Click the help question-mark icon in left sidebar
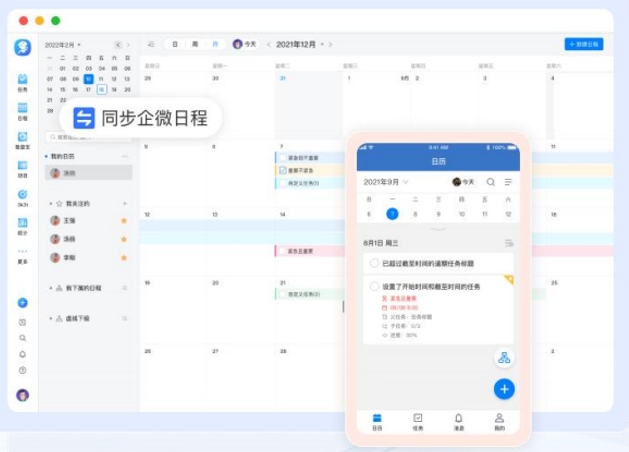Image resolution: width=629 pixels, height=452 pixels. click(22, 371)
